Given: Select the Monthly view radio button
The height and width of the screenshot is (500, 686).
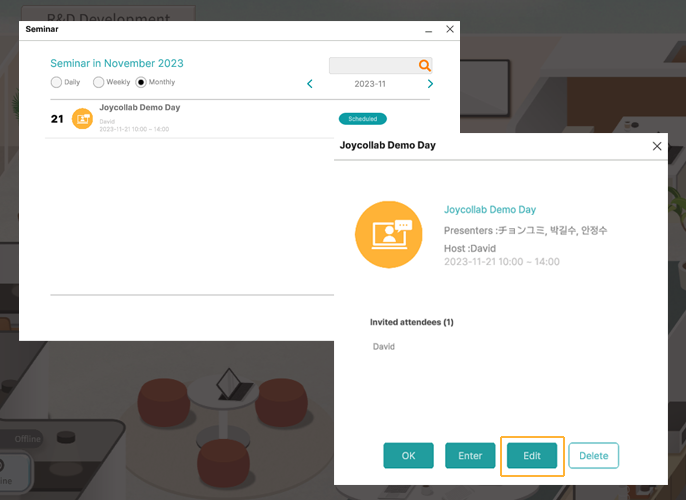Looking at the screenshot, I should click(x=141, y=82).
